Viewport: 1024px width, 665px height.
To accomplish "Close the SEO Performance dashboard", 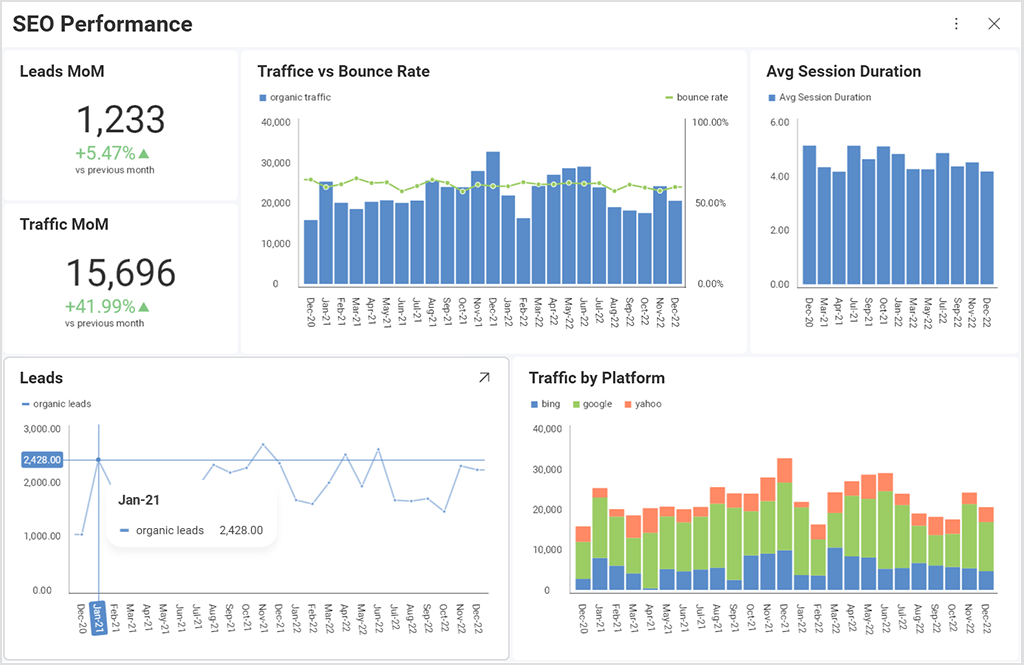I will (995, 23).
